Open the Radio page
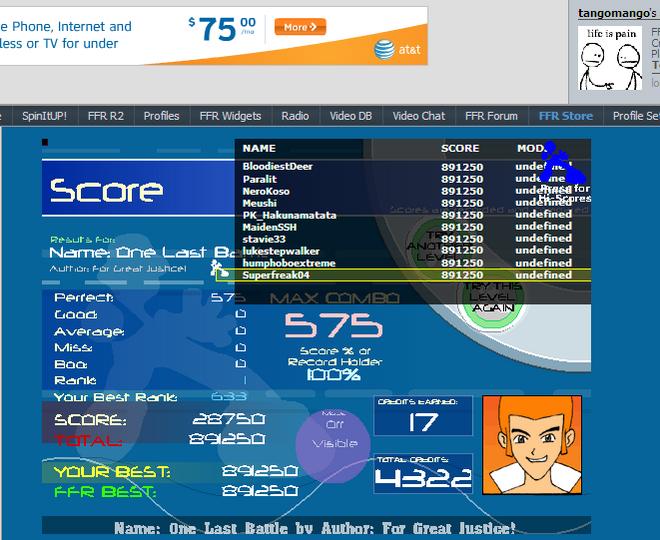660x540 pixels. tap(295, 116)
